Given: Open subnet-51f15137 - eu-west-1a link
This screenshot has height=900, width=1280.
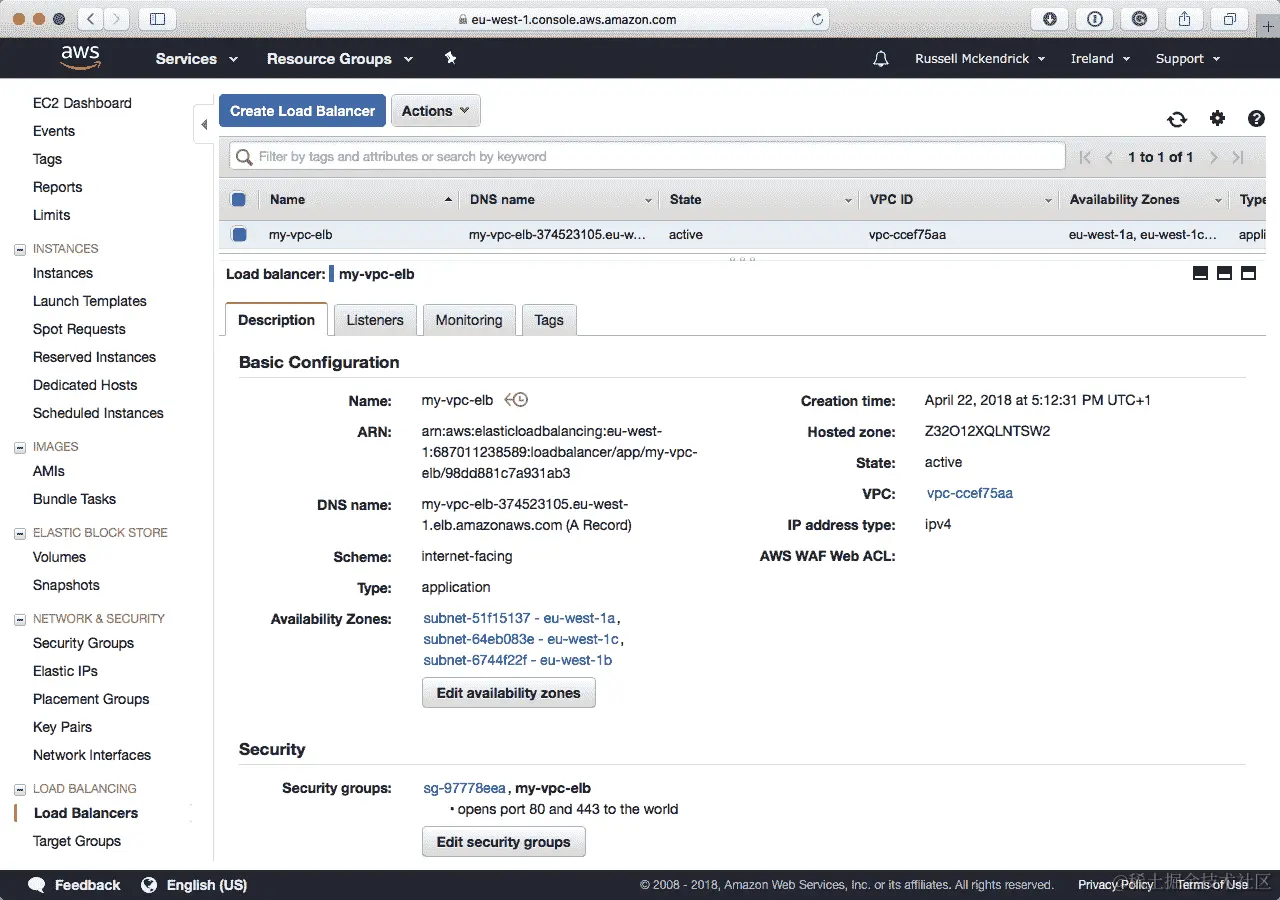Looking at the screenshot, I should click(x=519, y=618).
